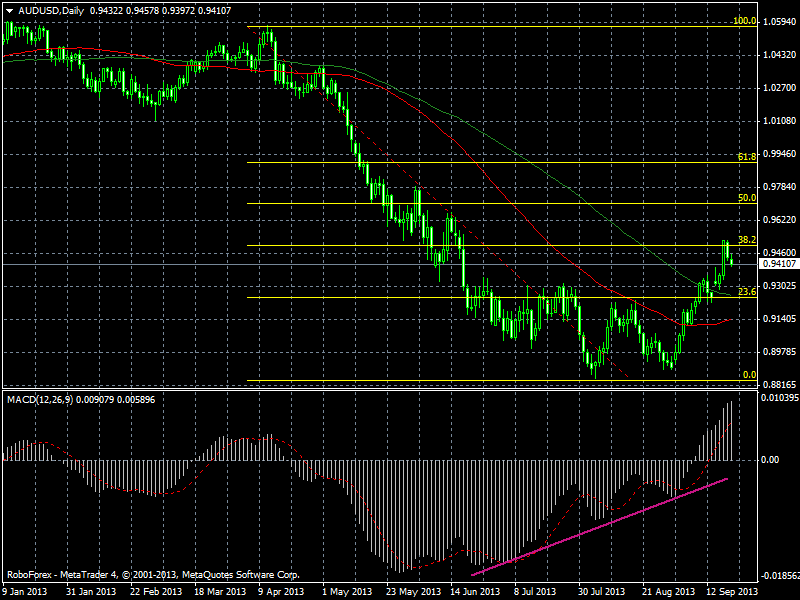The height and width of the screenshot is (600, 800).
Task: Click the current price tag 0.94107
Action: point(779,264)
